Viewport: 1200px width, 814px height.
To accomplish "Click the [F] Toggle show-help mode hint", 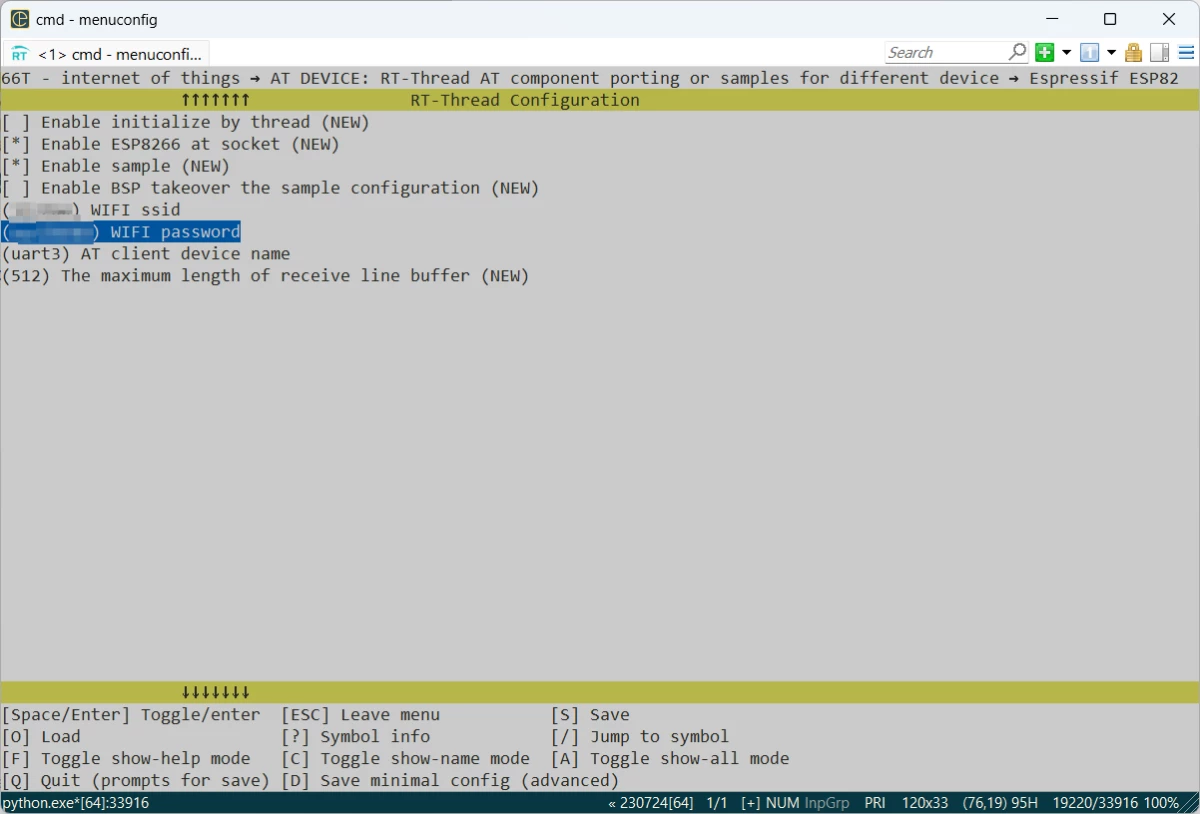I will coord(126,759).
